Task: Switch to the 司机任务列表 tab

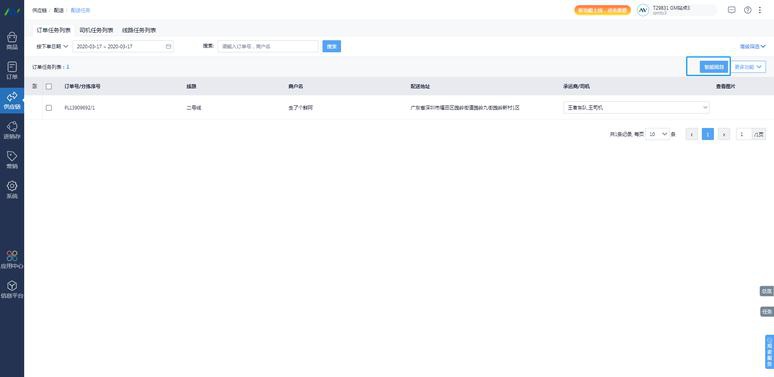Action: point(96,30)
